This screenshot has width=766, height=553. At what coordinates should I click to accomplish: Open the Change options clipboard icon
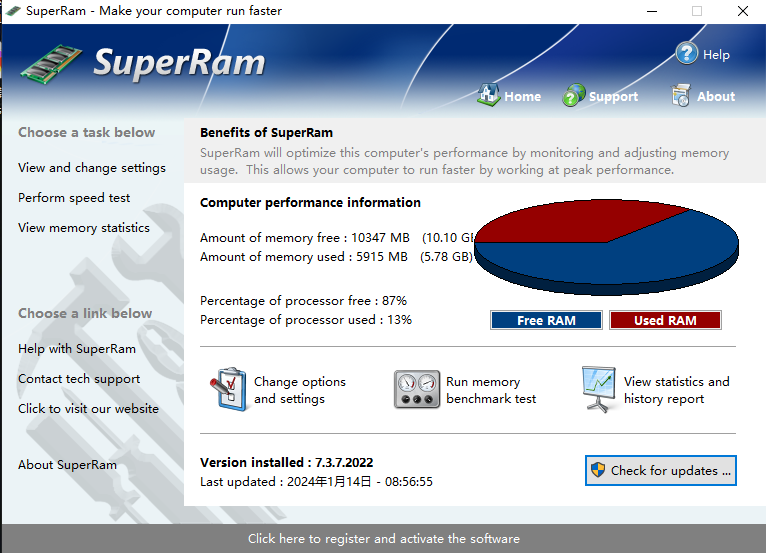pos(228,389)
